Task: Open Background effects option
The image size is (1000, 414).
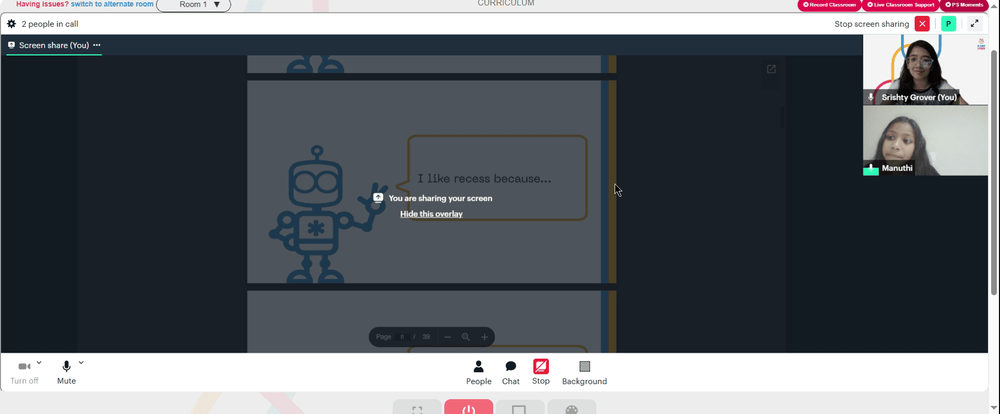Action: click(584, 373)
